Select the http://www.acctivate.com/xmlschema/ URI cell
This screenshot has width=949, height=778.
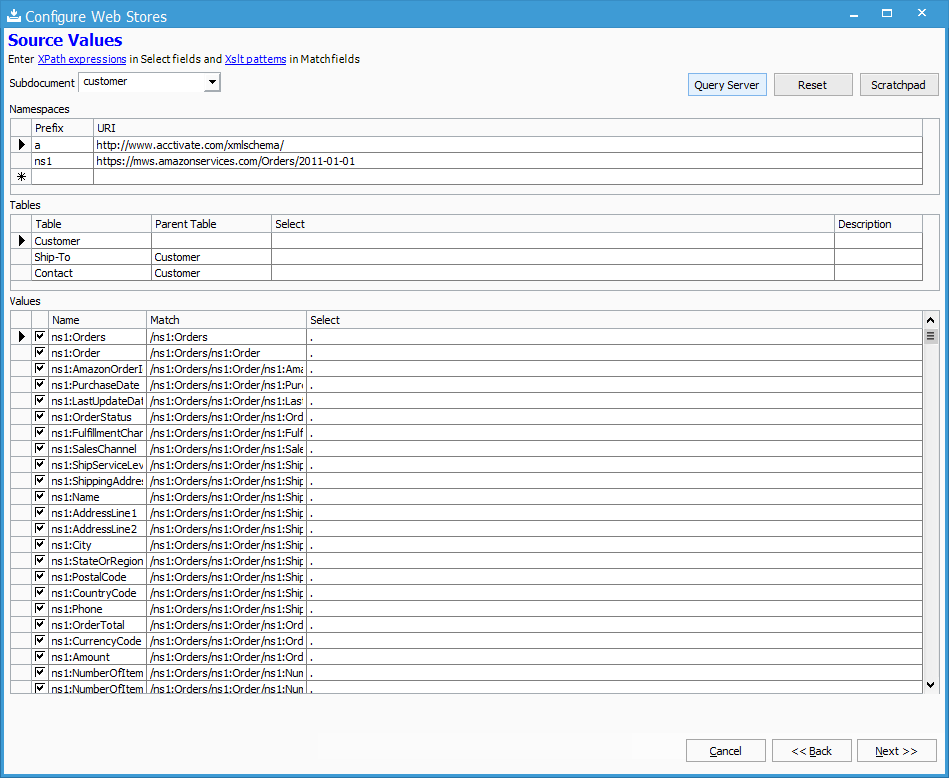pos(508,145)
